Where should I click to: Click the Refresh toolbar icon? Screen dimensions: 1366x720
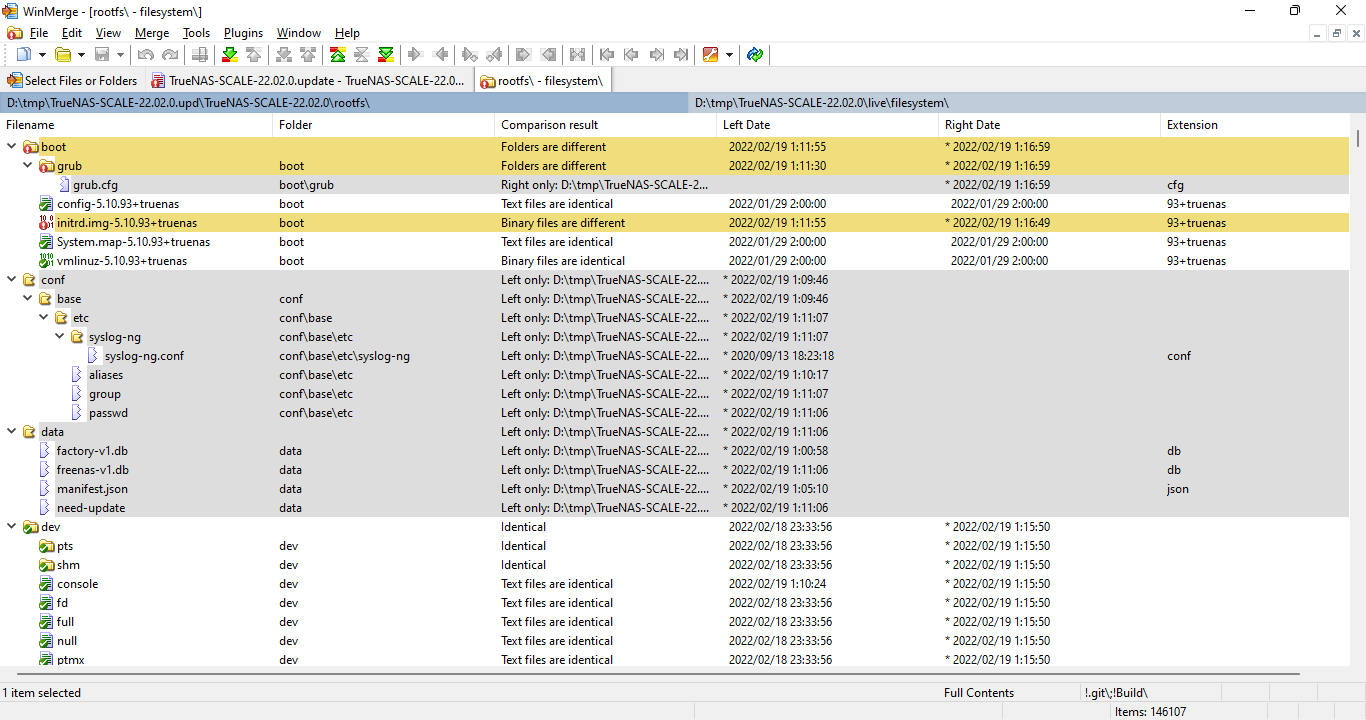pyautogui.click(x=754, y=54)
